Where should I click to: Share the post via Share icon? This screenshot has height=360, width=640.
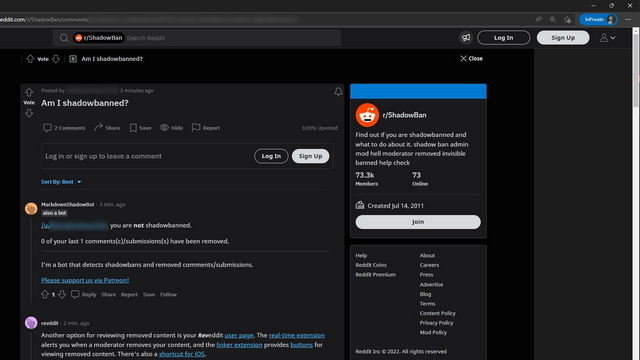tap(107, 128)
